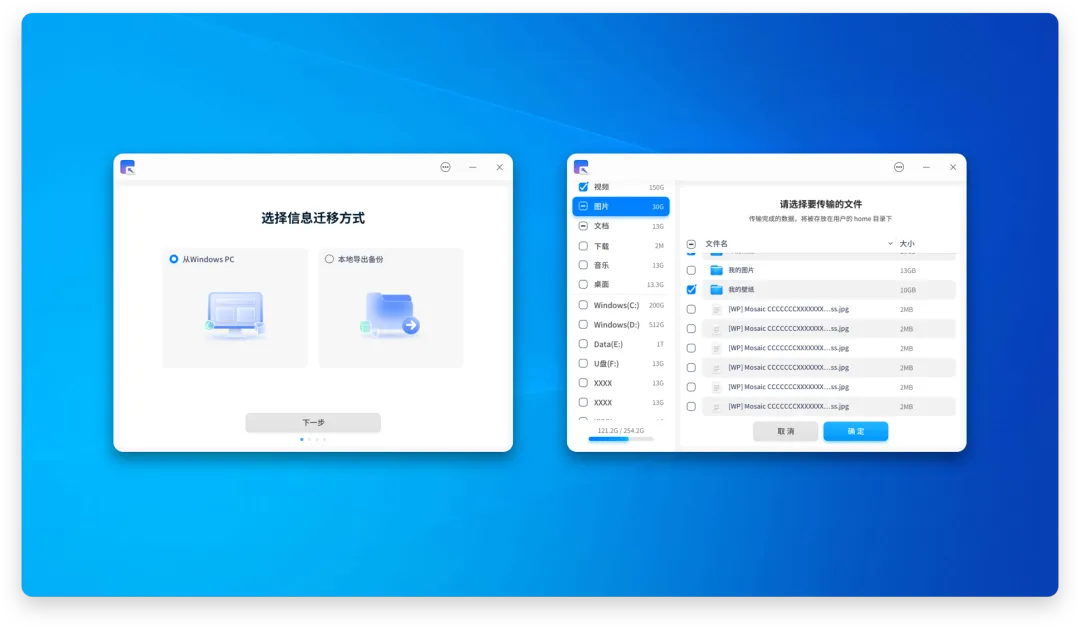The image size is (1080, 627).
Task: Click the 大小 column header
Action: click(x=907, y=244)
